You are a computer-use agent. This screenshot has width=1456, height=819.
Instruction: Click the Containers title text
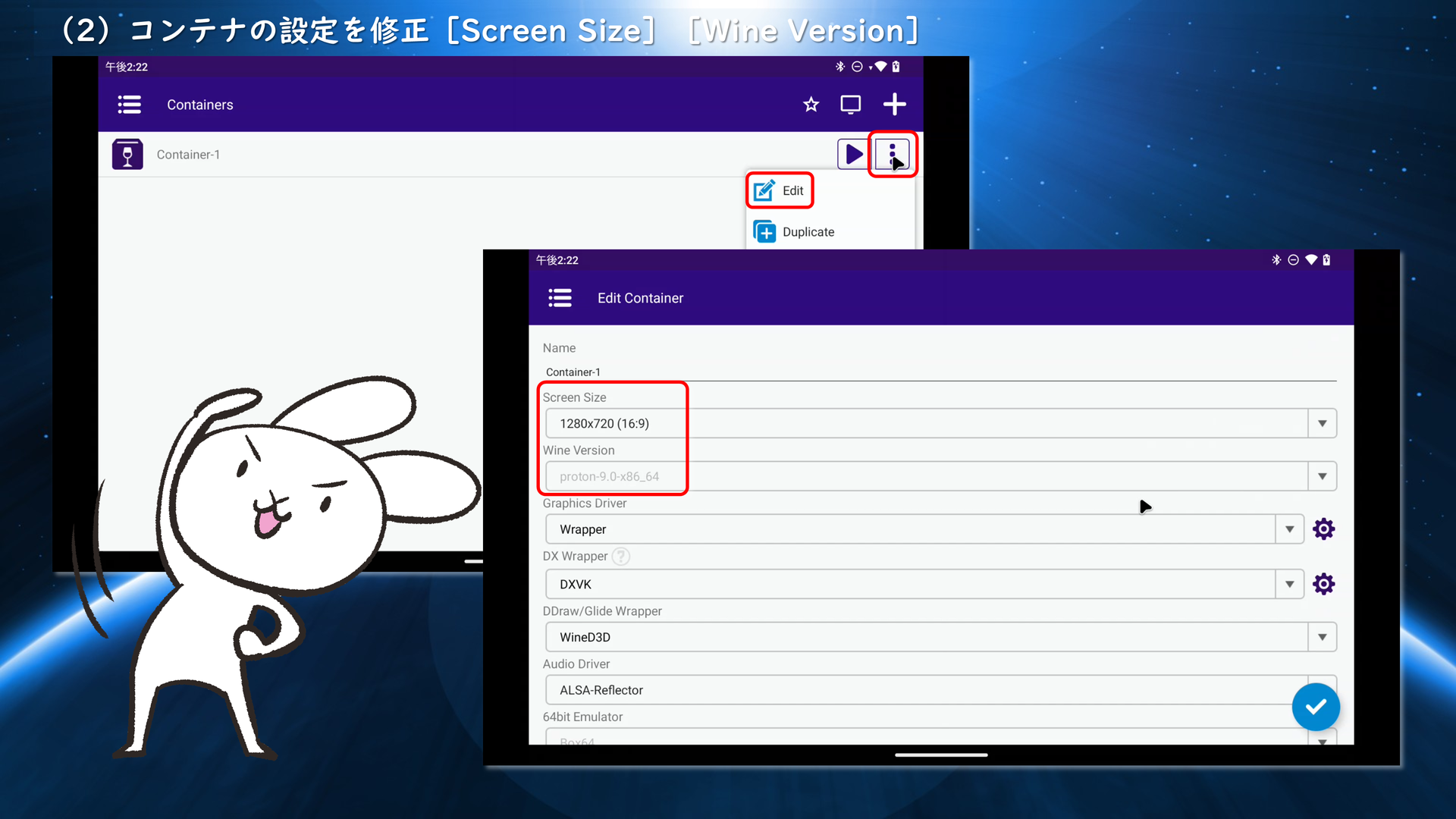(200, 105)
